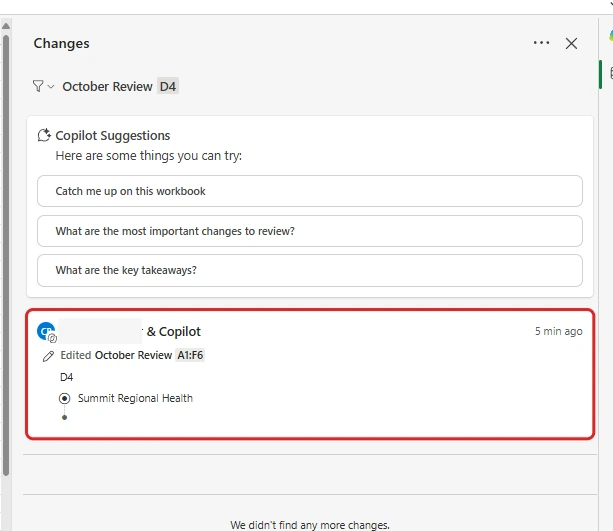This screenshot has height=531, width=613.
Task: Open the Changes pane more options menu
Action: pos(541,43)
